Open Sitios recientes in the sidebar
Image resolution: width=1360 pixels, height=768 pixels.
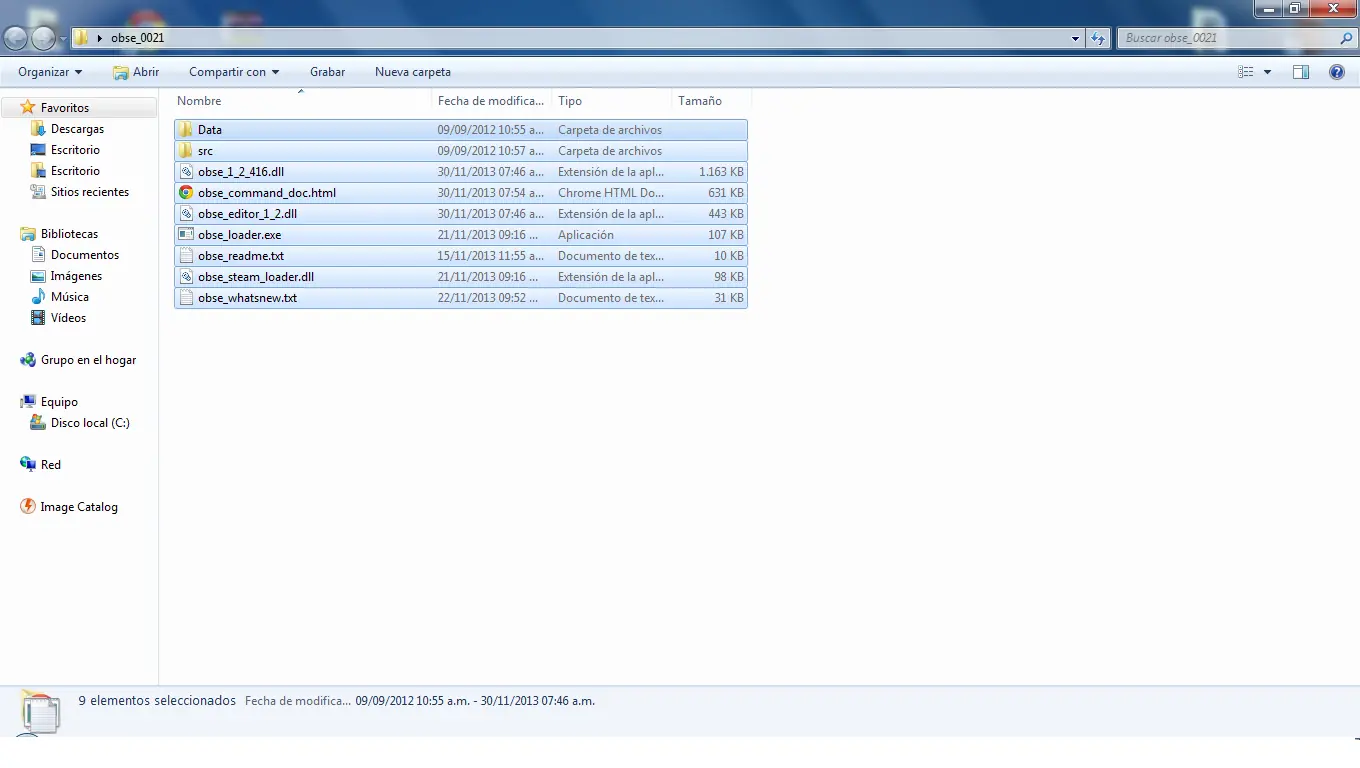coord(90,192)
